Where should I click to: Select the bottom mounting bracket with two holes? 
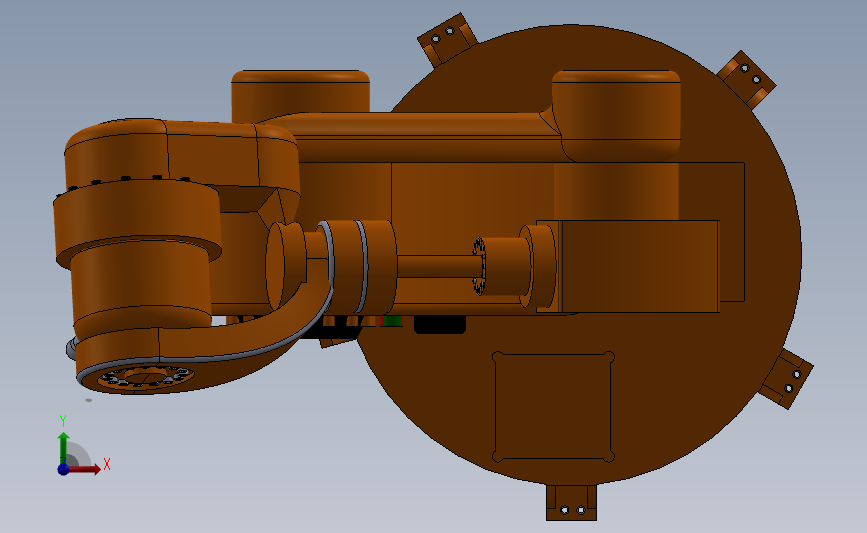[x=571, y=503]
